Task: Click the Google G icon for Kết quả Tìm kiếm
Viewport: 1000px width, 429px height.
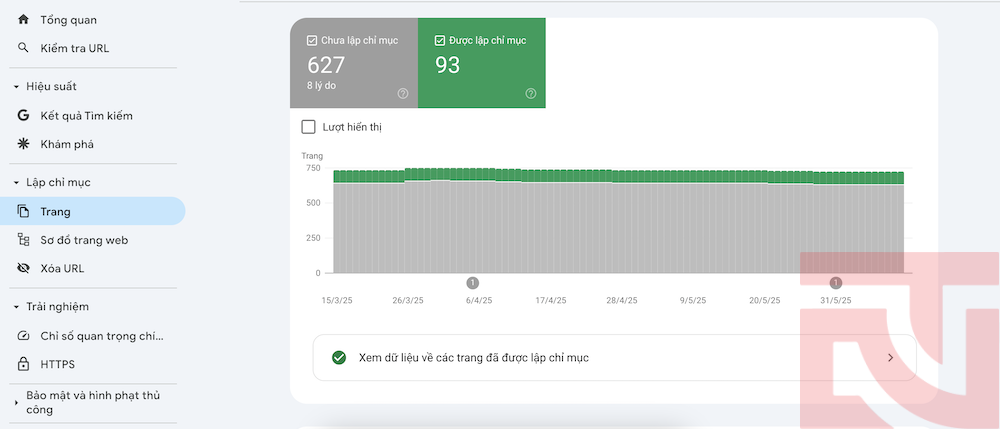Action: [24, 115]
